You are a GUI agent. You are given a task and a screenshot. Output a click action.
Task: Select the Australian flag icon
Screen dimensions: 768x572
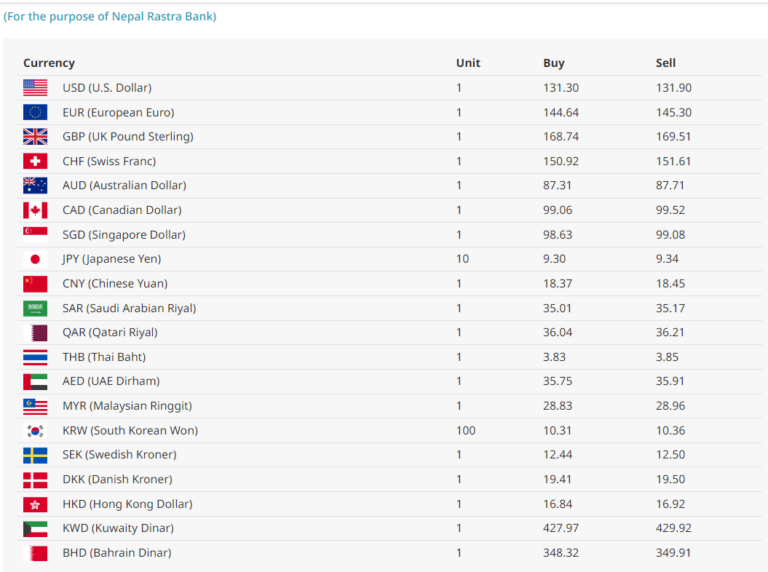tap(35, 186)
